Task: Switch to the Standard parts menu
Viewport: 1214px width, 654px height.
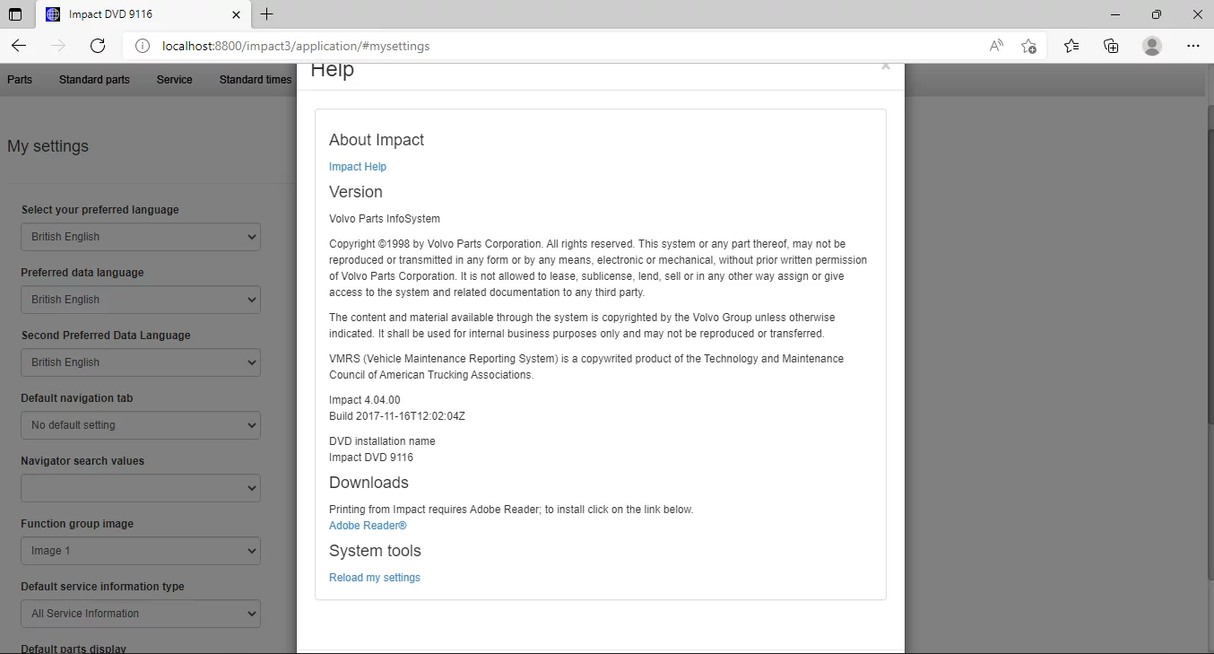Action: click(x=94, y=80)
